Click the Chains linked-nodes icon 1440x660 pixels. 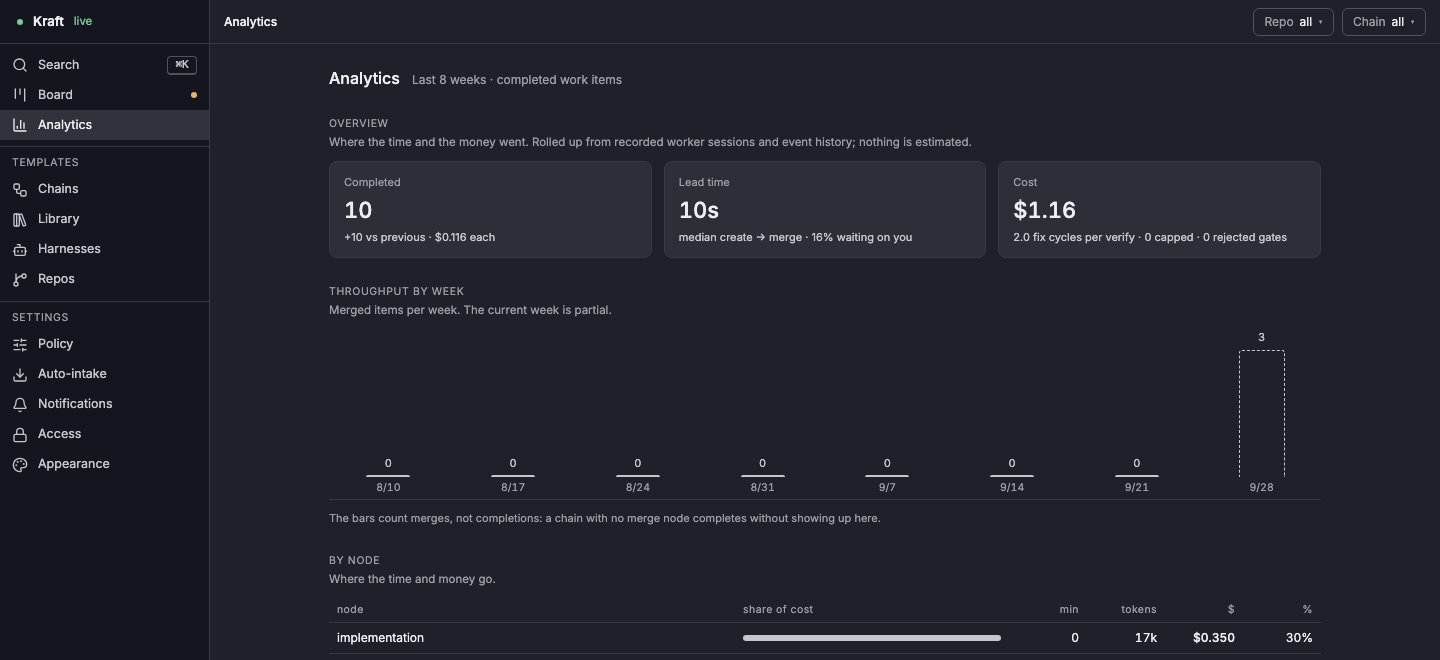20,189
